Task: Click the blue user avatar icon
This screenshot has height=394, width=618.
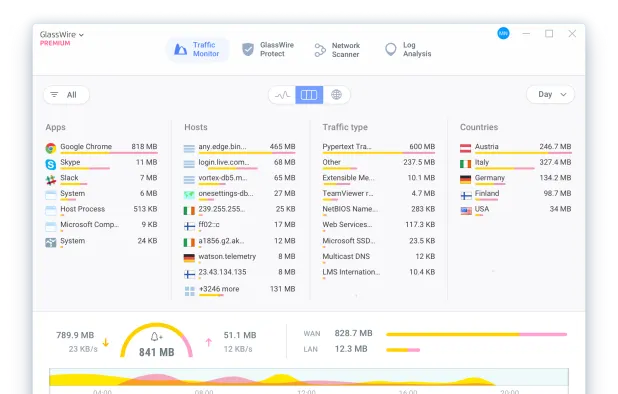Action: click(x=503, y=33)
